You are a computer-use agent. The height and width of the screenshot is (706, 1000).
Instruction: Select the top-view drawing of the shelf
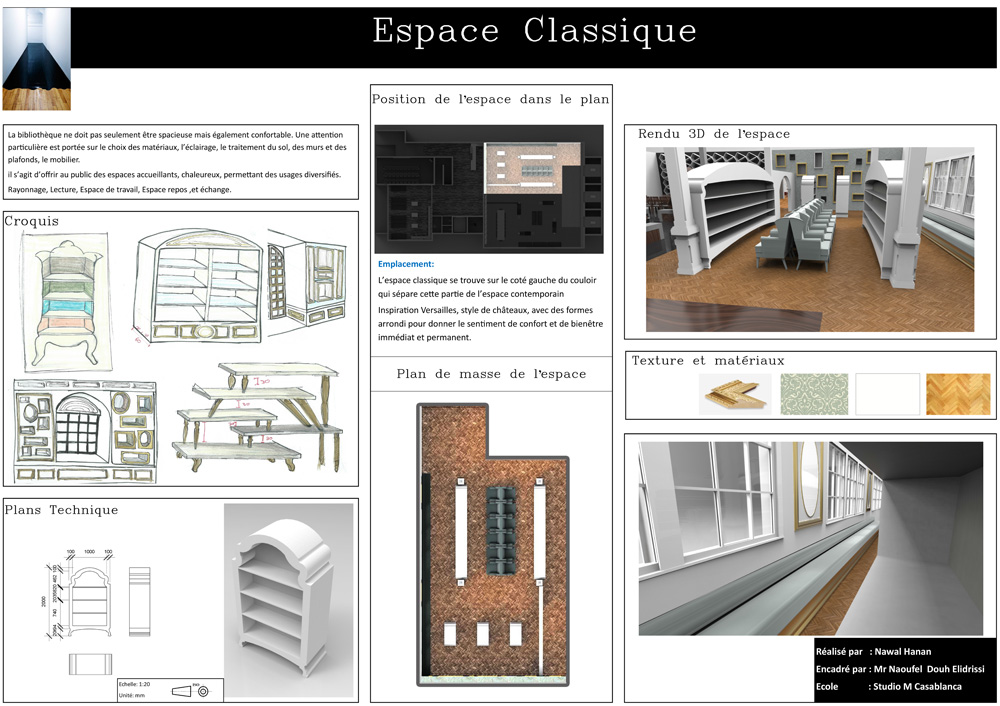[90, 664]
